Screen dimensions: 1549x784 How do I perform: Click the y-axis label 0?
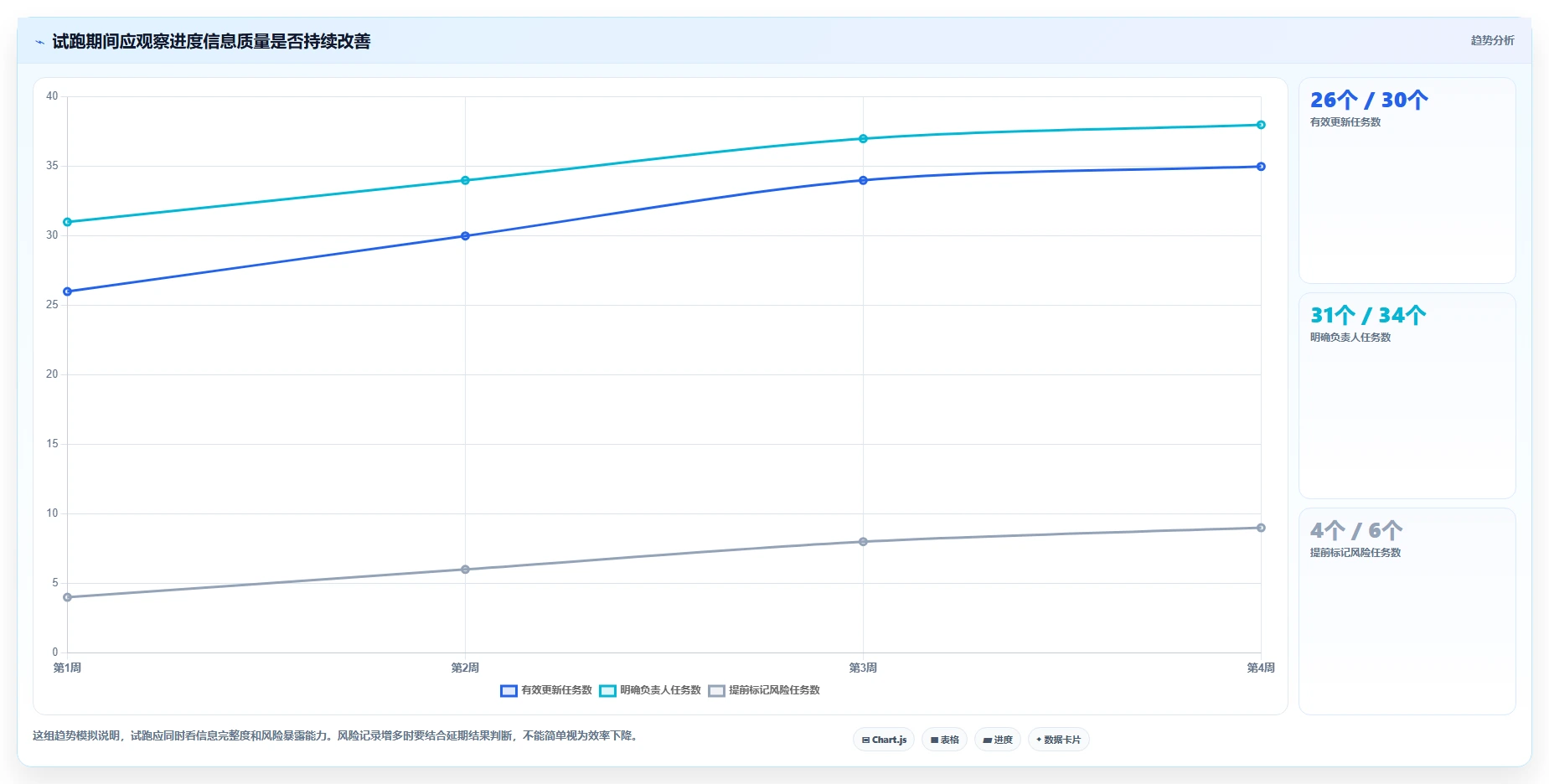(55, 652)
